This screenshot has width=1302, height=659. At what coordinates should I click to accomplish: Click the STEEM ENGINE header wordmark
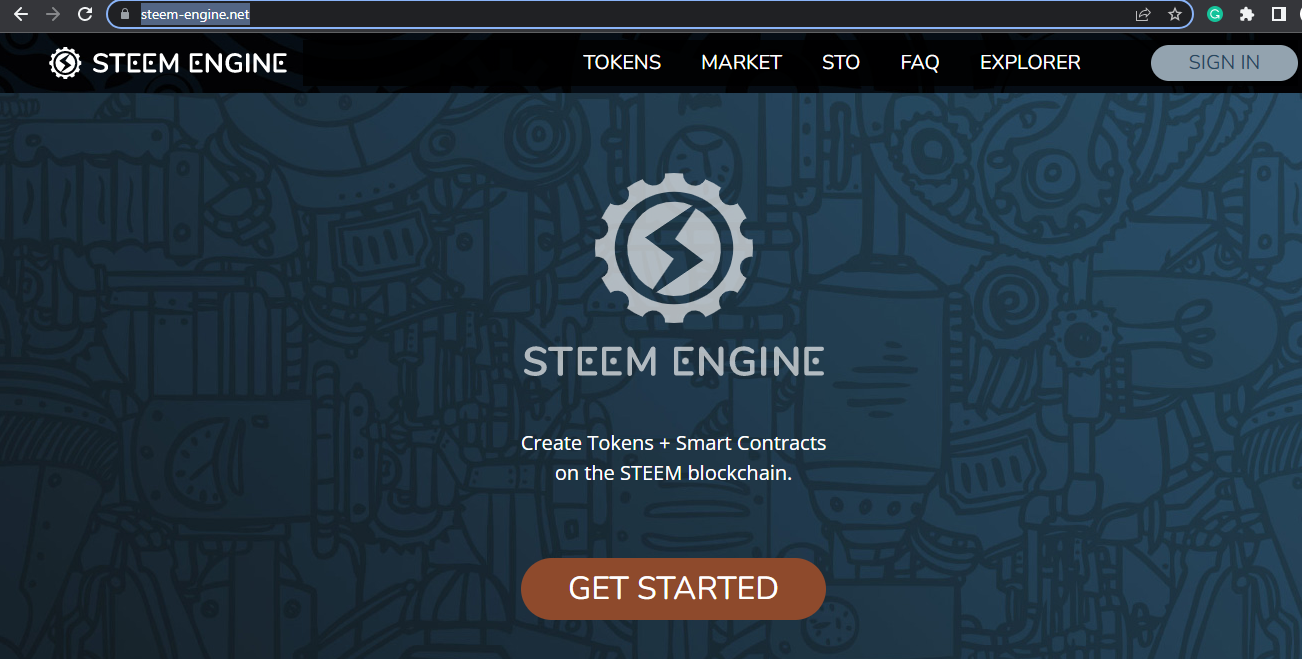[190, 63]
